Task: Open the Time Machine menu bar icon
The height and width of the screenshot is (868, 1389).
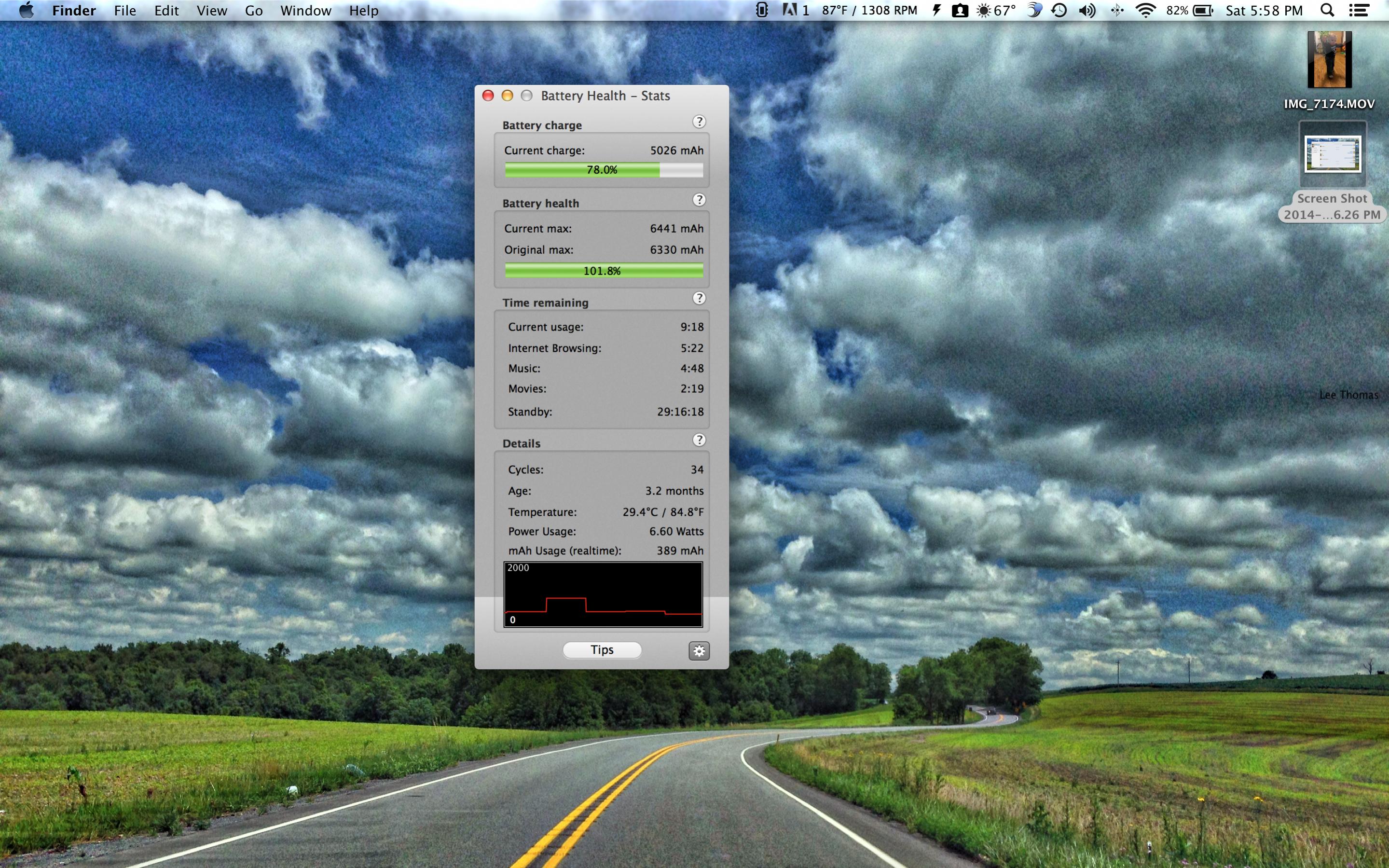Action: tap(1059, 10)
